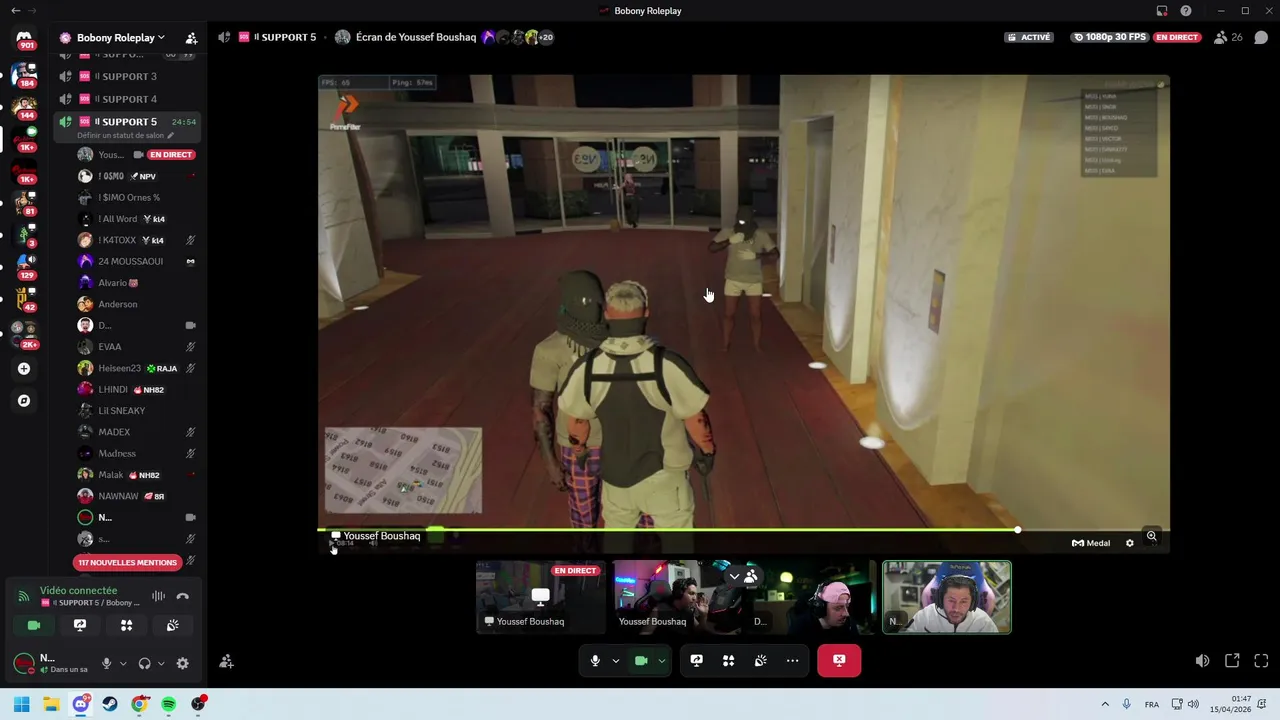Show members list icon with 26 count

pos(1228,37)
